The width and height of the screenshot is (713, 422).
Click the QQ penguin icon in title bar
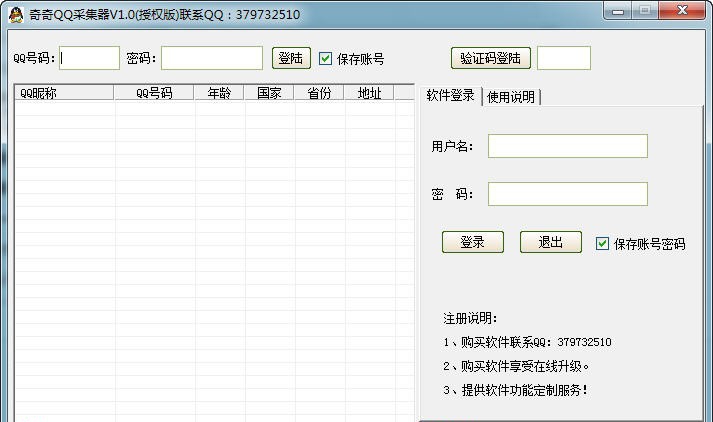(x=16, y=15)
